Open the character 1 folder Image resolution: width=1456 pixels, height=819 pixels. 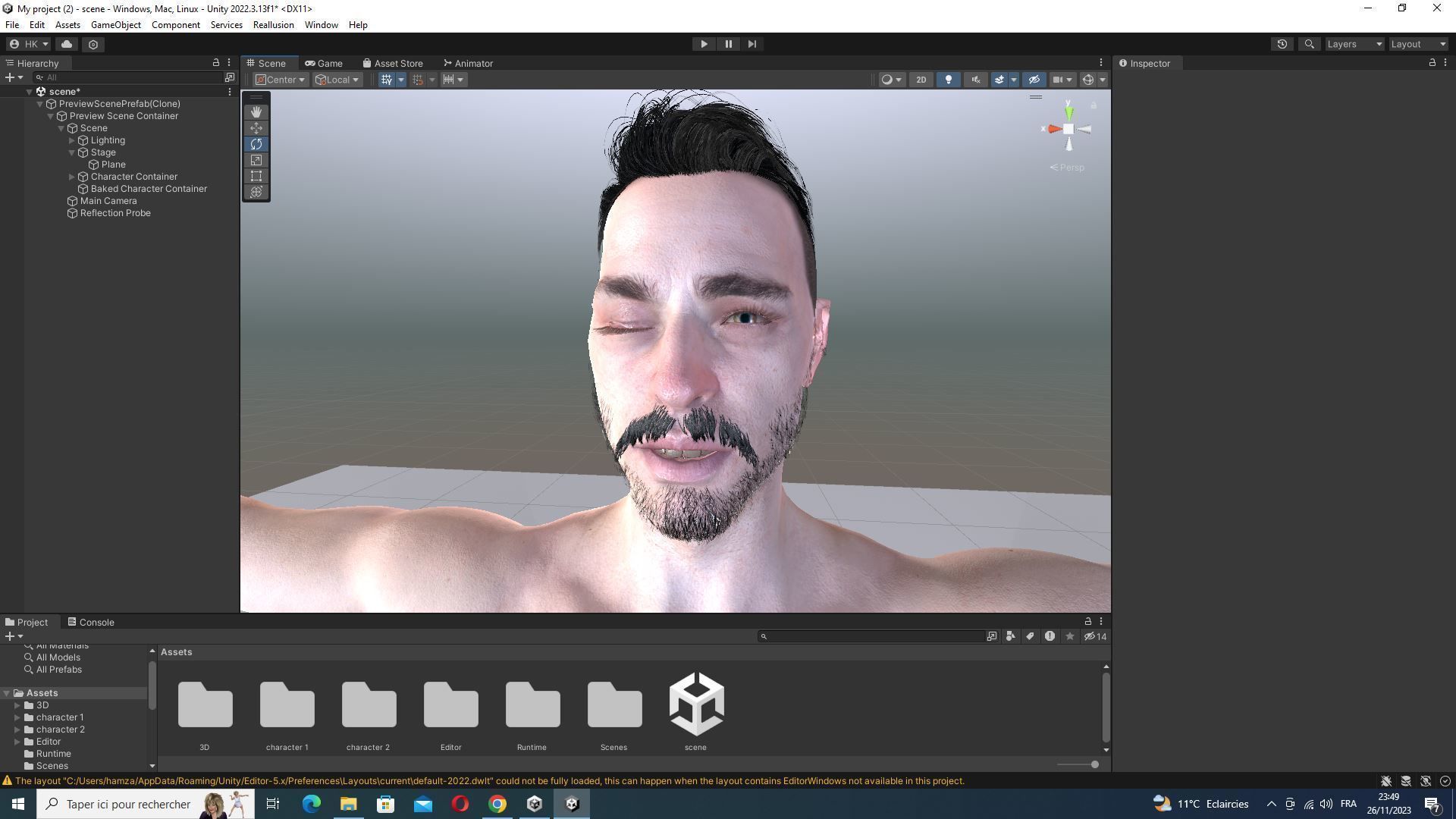(287, 705)
